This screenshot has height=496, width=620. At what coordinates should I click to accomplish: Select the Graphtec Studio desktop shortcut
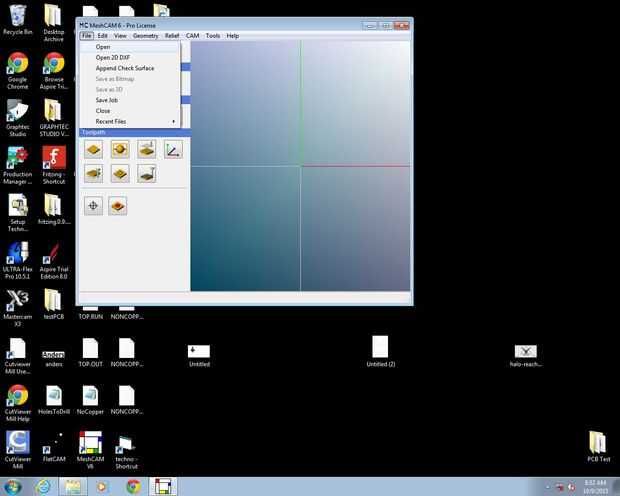(17, 118)
